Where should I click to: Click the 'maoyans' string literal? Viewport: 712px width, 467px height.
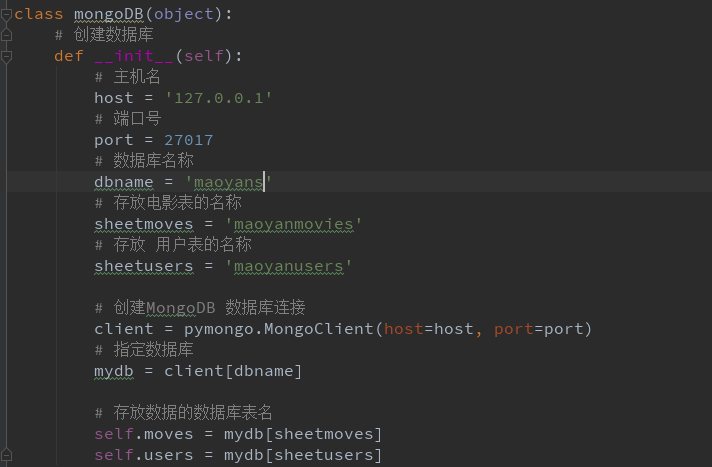(x=228, y=182)
